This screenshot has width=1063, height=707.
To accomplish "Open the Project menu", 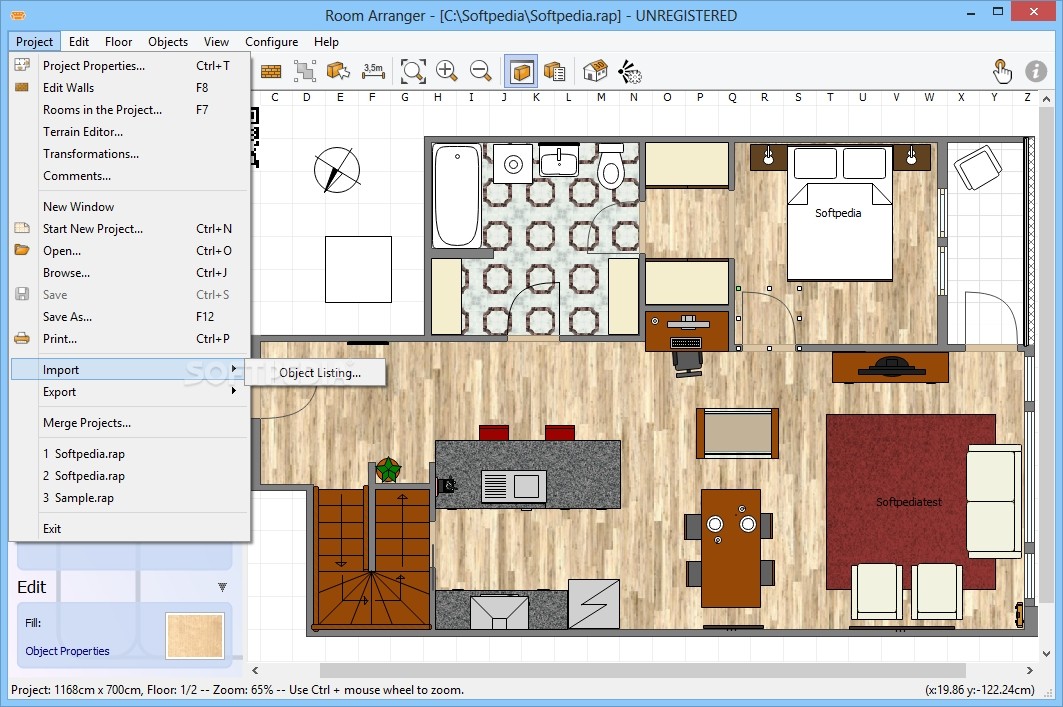I will [x=35, y=41].
